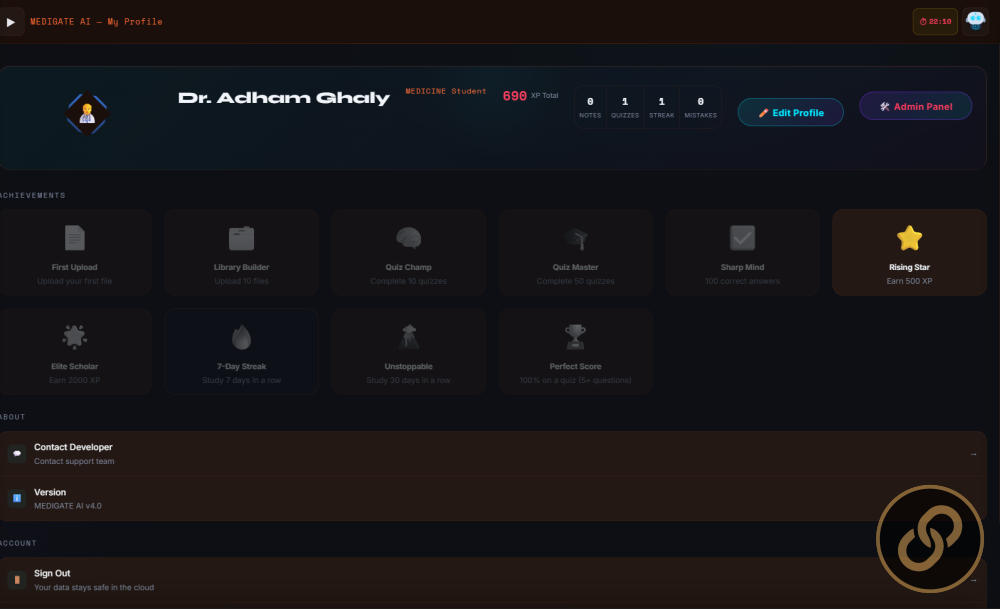Click the Sign Out label
This screenshot has height=609, width=1000.
coord(52,573)
